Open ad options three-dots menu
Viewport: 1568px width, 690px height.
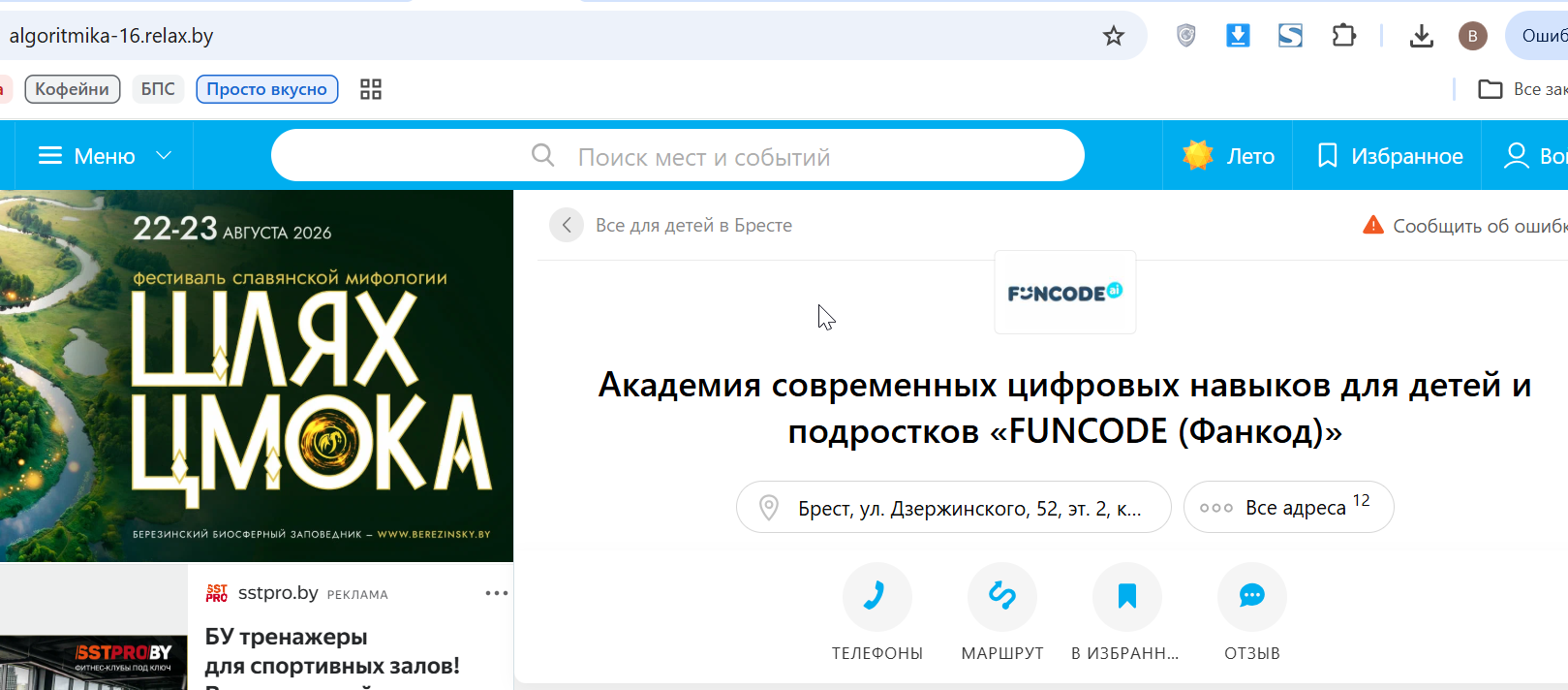coord(497,593)
